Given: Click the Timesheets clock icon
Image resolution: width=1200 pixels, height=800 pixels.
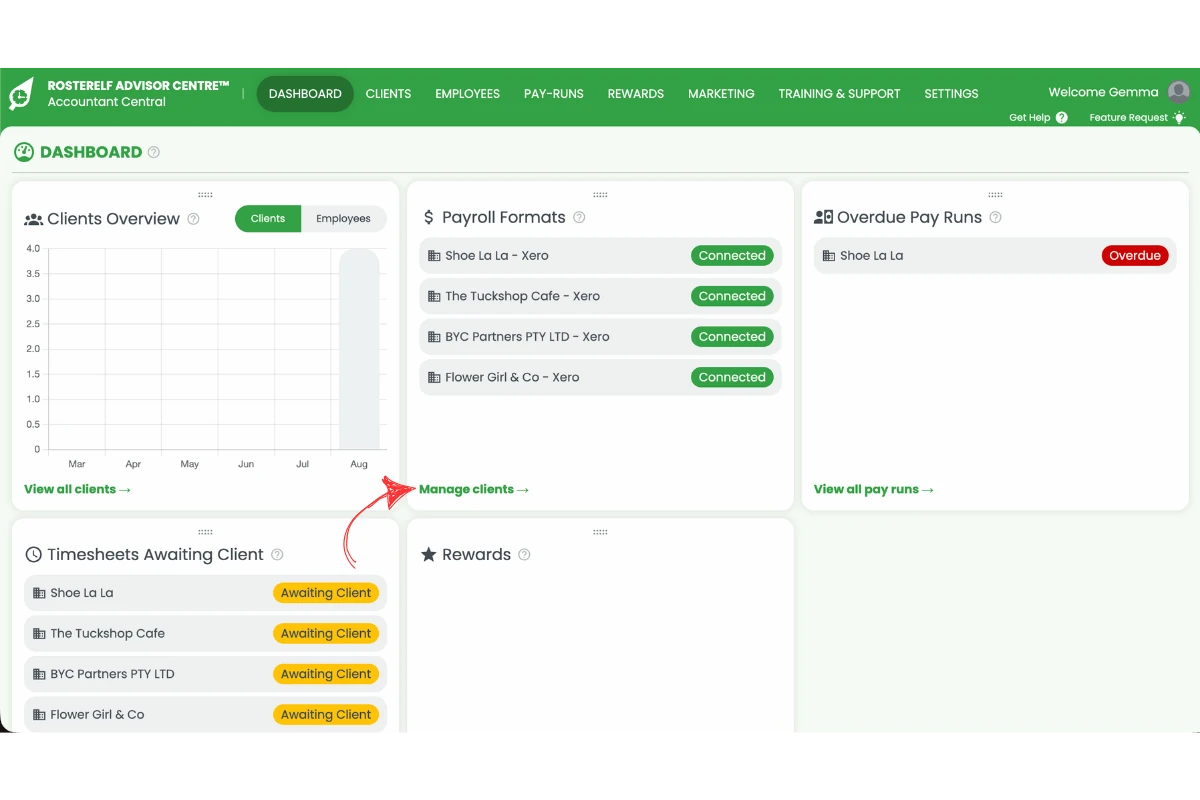Looking at the screenshot, I should [33, 555].
